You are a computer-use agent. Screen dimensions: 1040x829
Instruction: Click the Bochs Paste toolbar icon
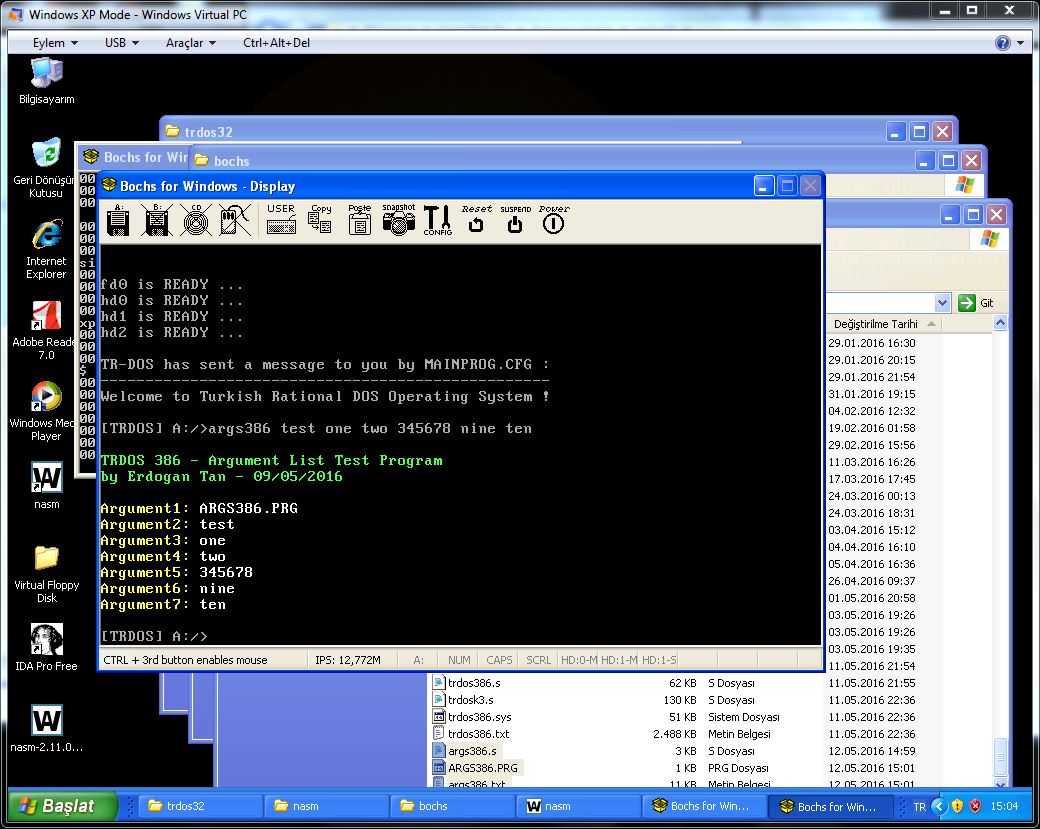[359, 220]
